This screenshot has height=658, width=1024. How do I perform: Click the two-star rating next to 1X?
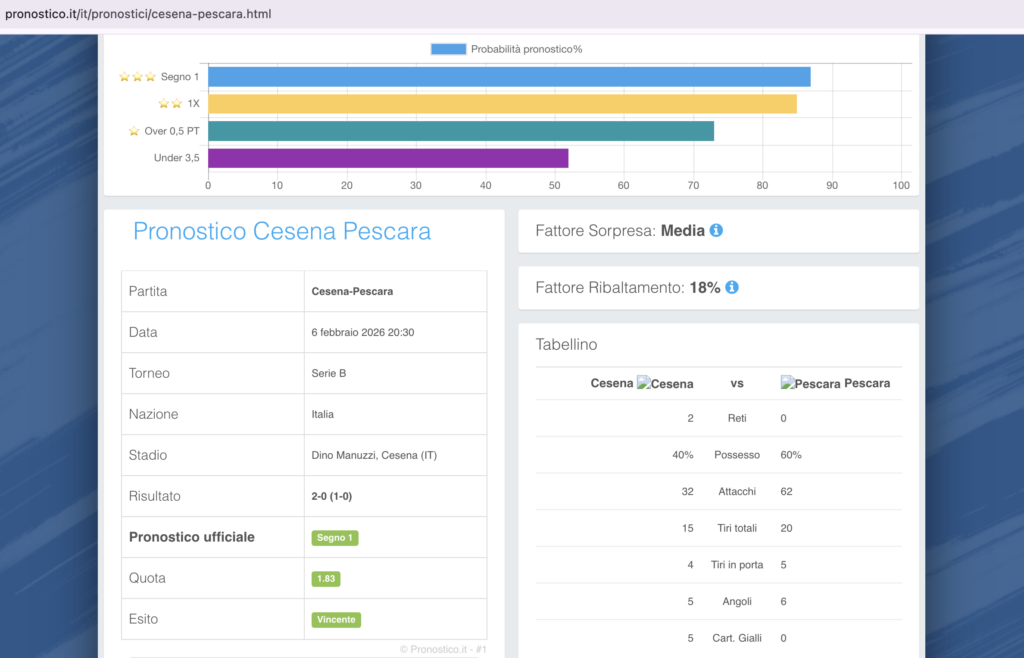point(170,104)
